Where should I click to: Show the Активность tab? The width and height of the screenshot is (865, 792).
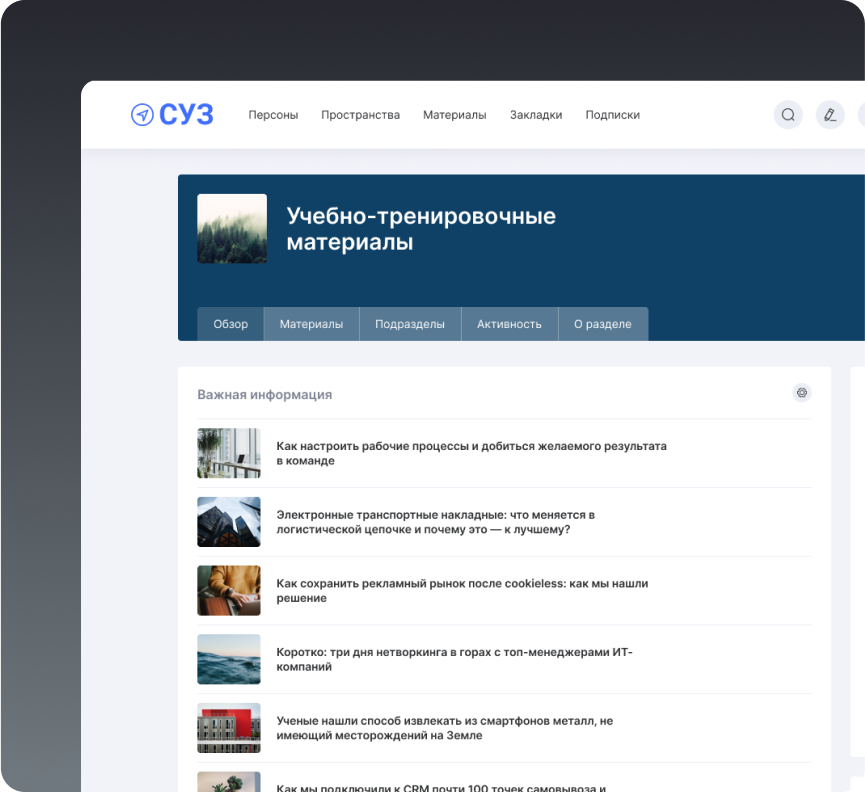coord(509,324)
